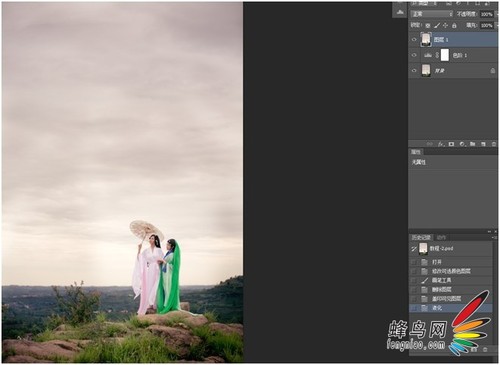
Task: Open the fill percentage dropdown
Action: [x=487, y=25]
